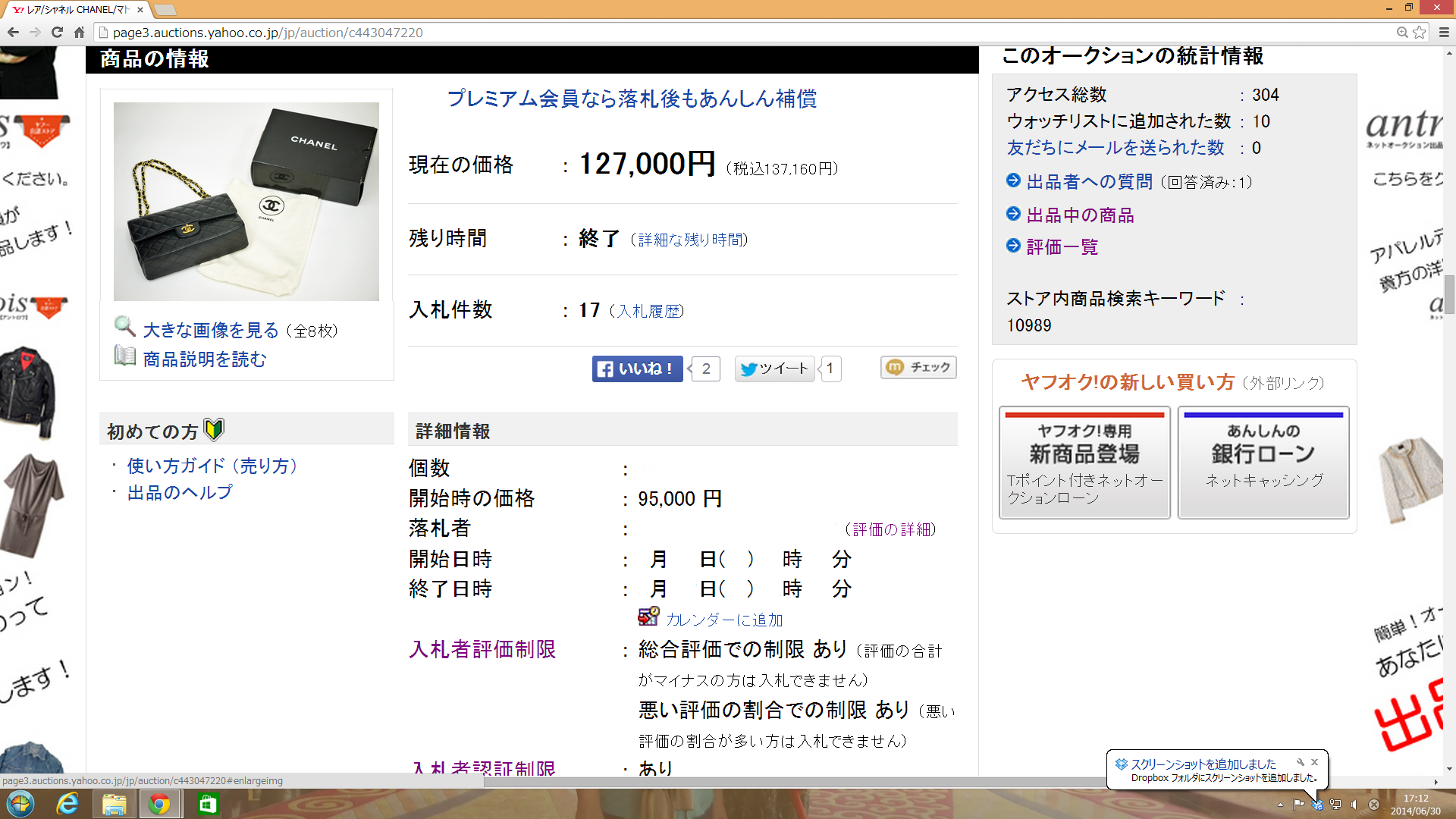Click the calendar icon beside カレンダーに追加
Image resolution: width=1456 pixels, height=819 pixels.
point(648,617)
